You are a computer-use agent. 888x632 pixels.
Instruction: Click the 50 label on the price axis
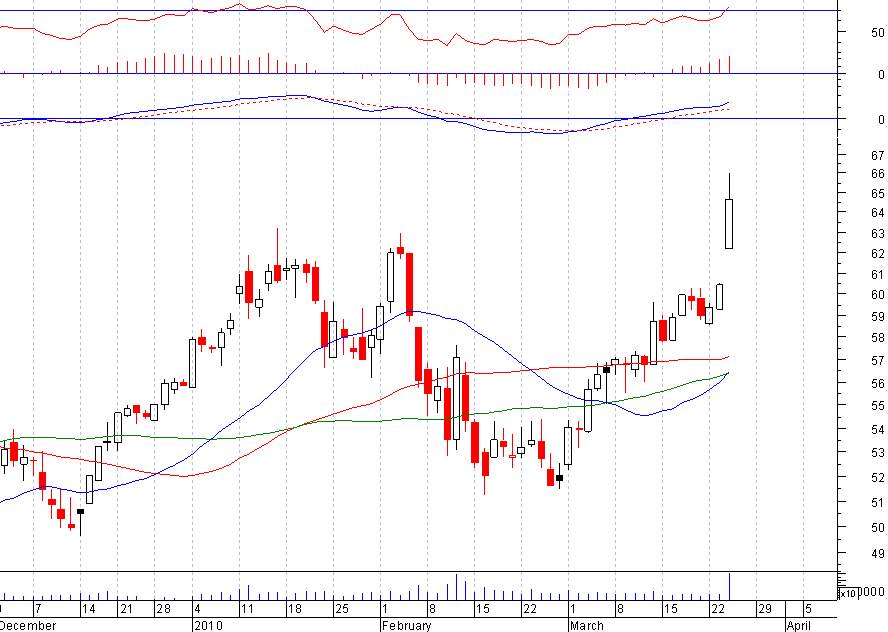[877, 528]
